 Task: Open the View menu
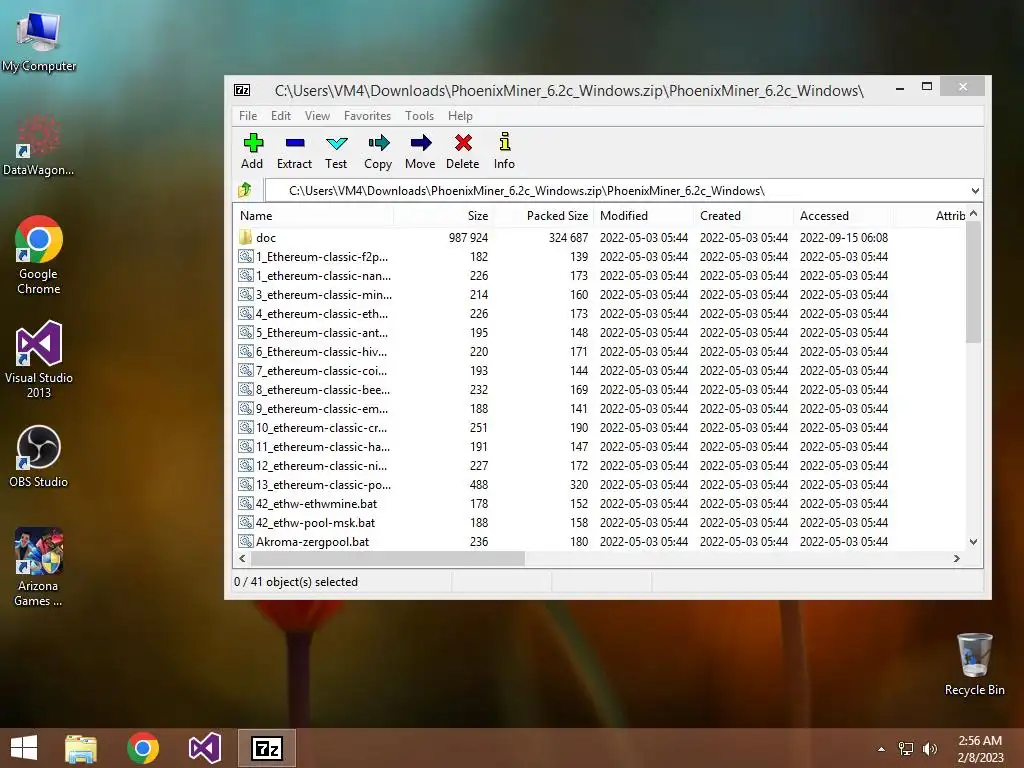point(317,116)
